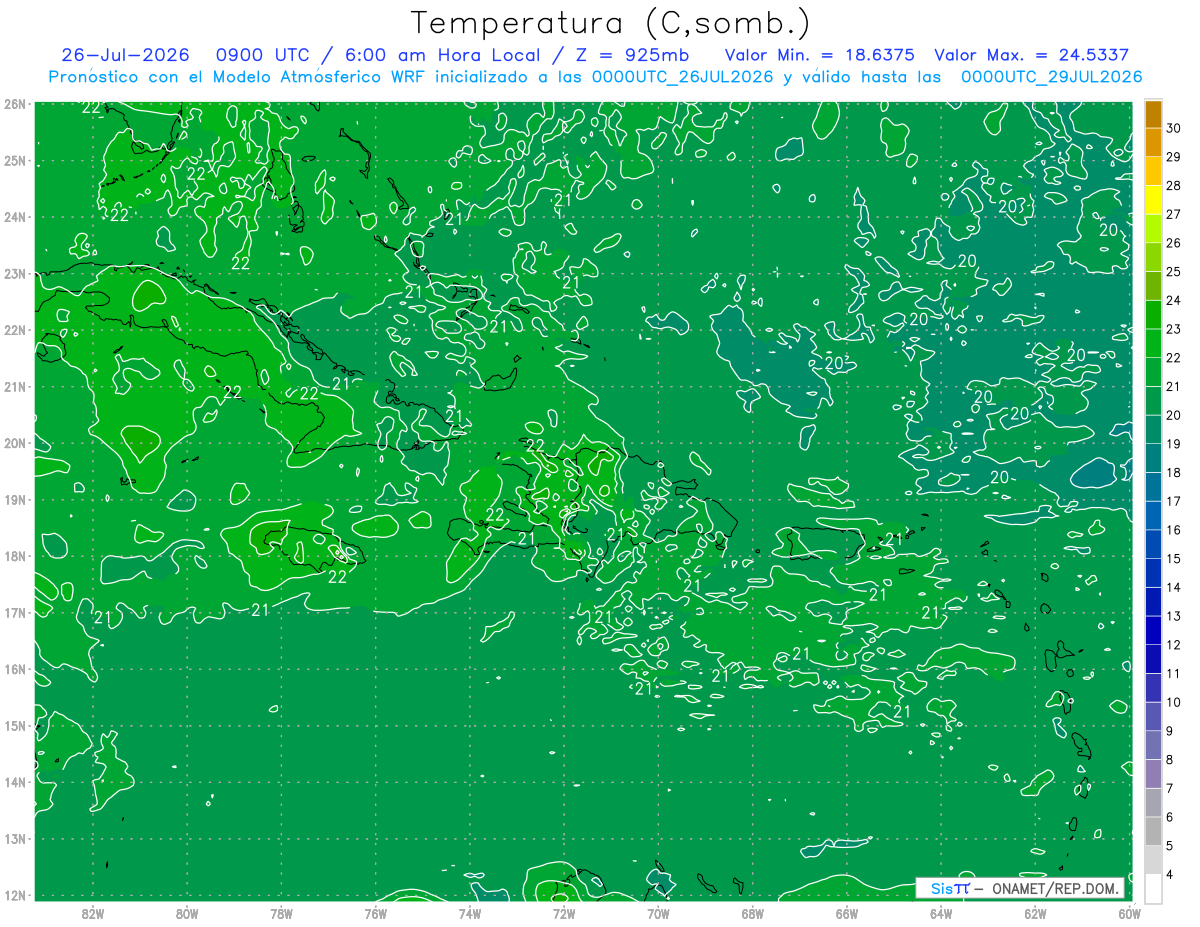Image resolution: width=1200 pixels, height=927 pixels.
Task: Click the 82W longitude axis label
Action: click(x=92, y=913)
